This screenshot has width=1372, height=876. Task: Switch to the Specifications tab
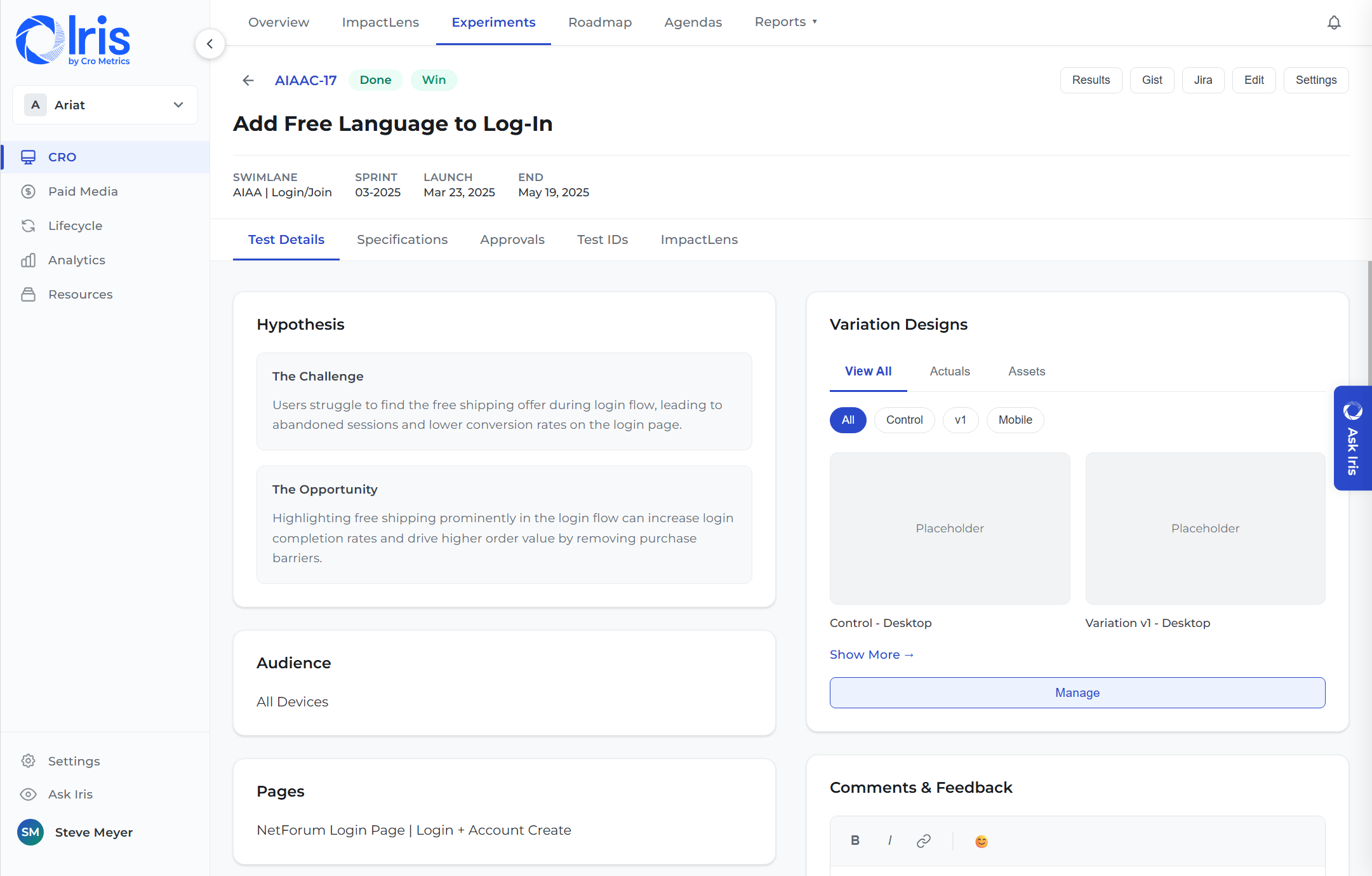click(402, 239)
